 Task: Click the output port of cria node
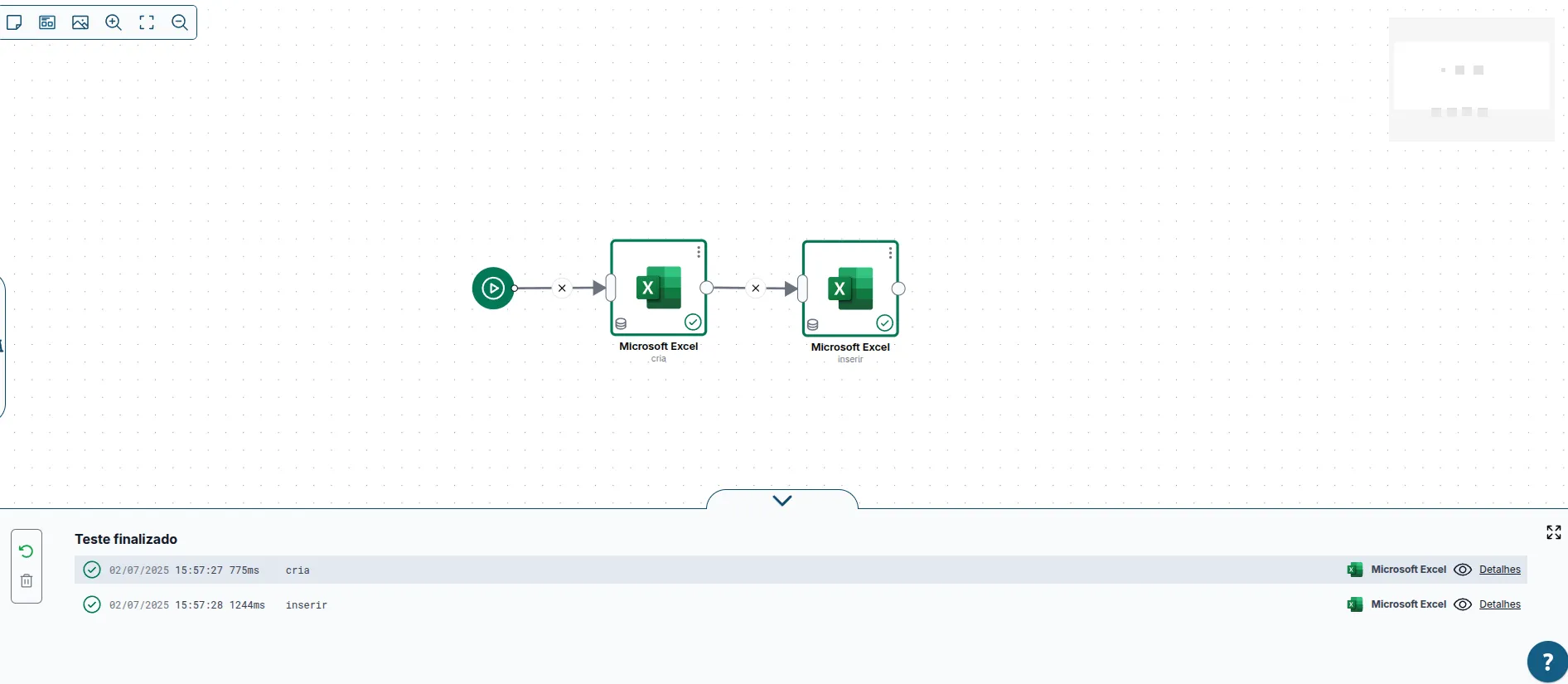pyautogui.click(x=707, y=288)
